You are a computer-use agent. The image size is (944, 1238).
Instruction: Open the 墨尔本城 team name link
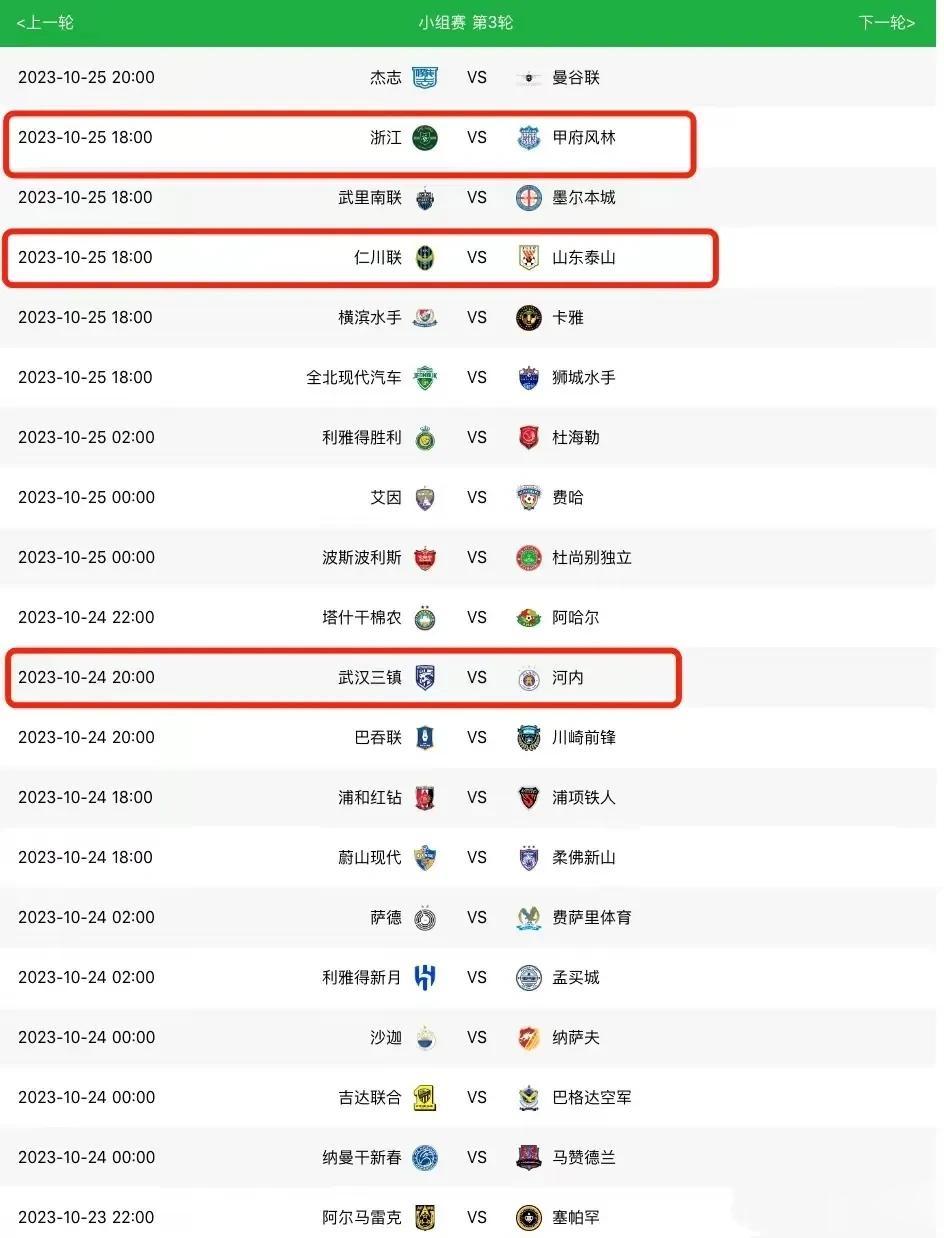(x=584, y=197)
